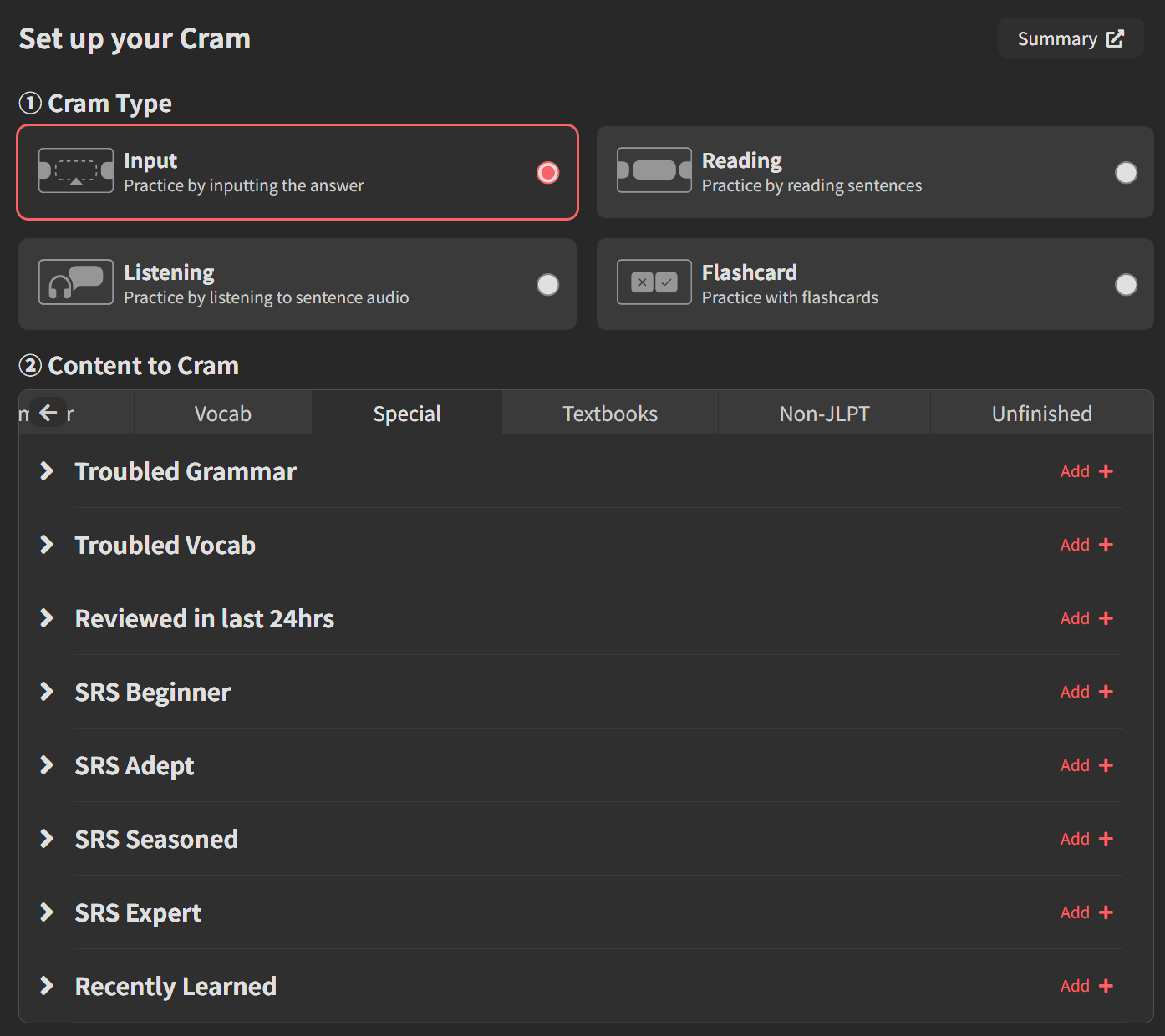1165x1036 pixels.
Task: Select the Listening radio button
Action: [547, 285]
